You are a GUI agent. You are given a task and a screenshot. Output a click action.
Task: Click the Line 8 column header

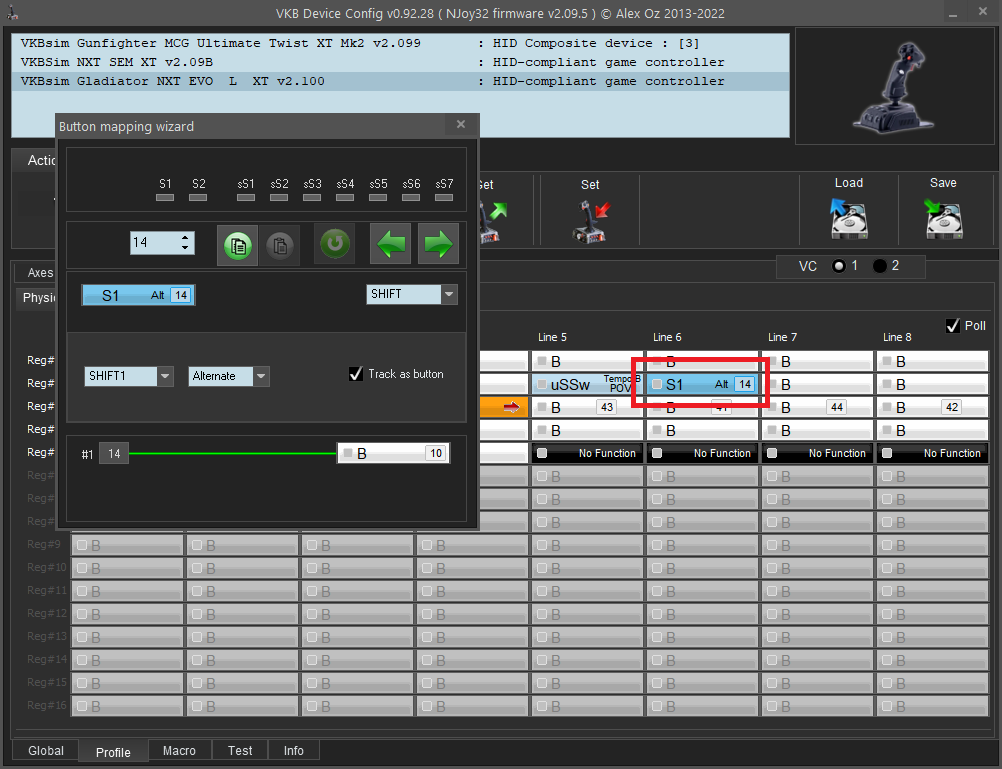click(897, 337)
